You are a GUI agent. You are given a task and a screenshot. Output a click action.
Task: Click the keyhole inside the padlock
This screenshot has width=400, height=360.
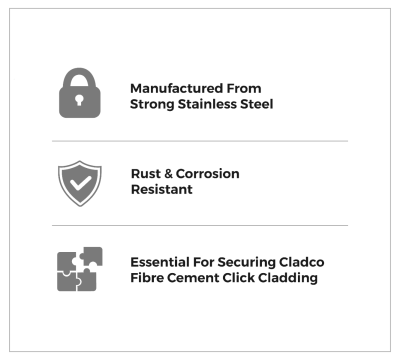(79, 100)
